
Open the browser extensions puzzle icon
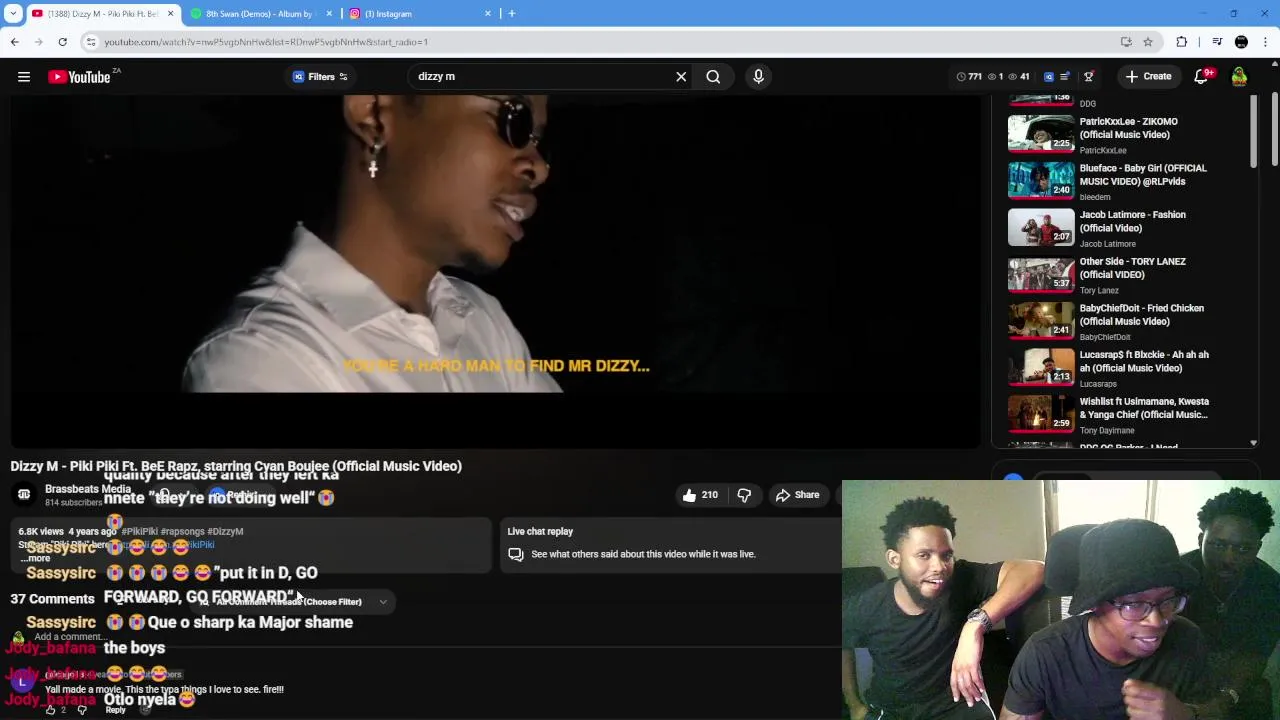click(1182, 42)
